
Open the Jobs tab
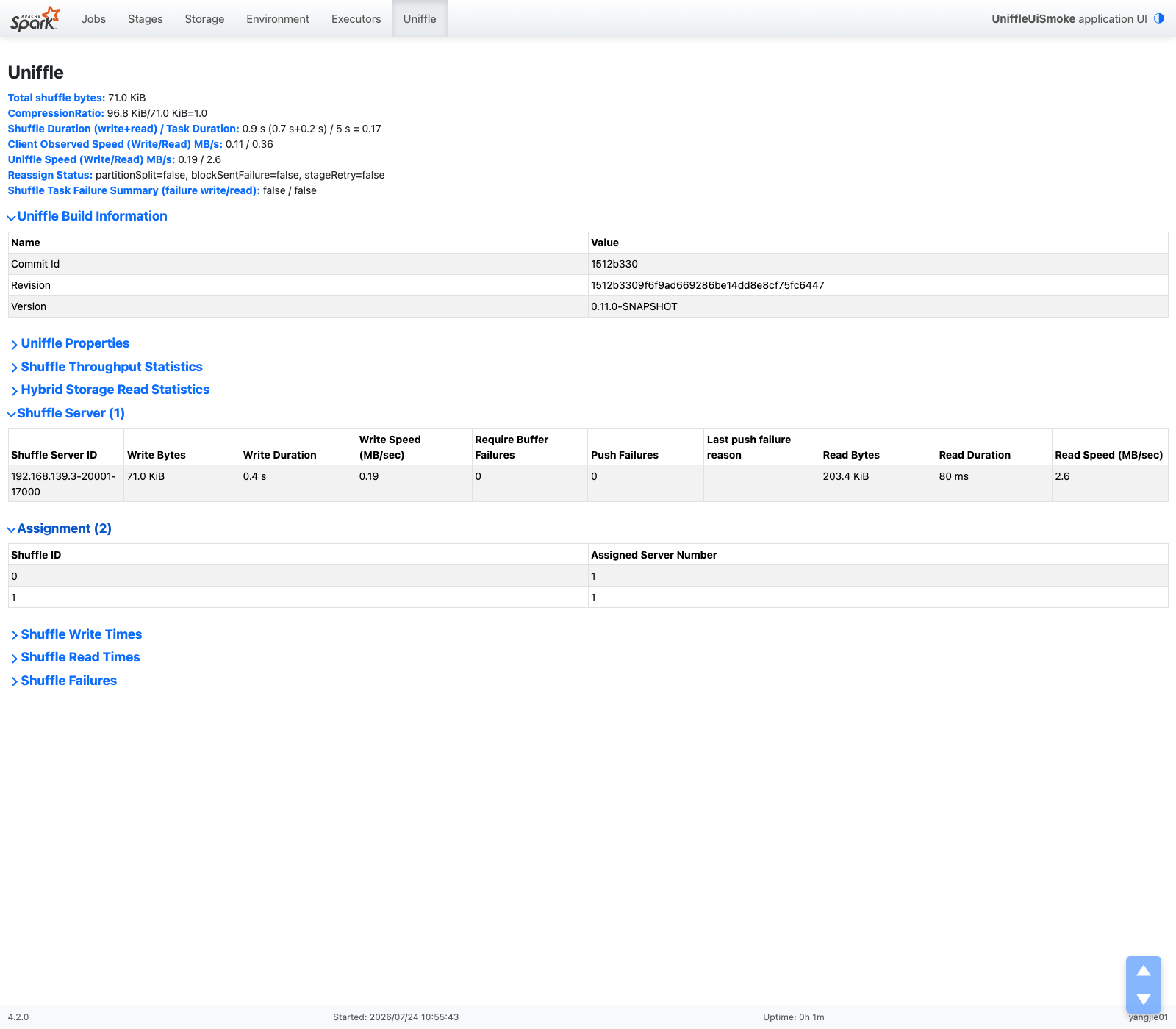[x=93, y=18]
